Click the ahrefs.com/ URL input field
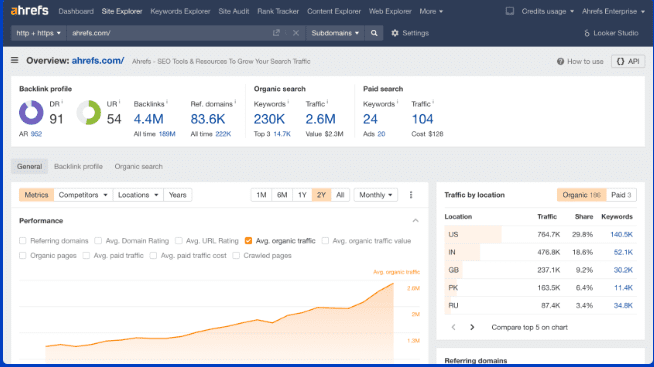The height and width of the screenshot is (367, 654). pos(169,33)
